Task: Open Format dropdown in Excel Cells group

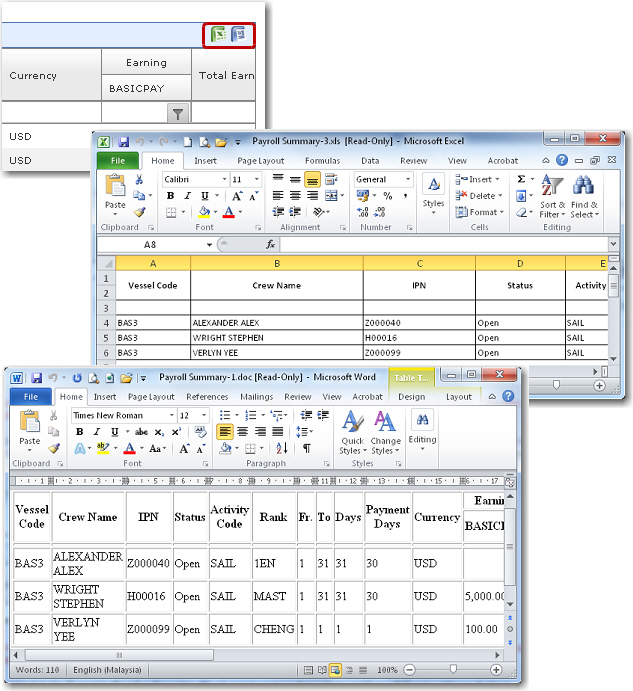Action: [480, 212]
